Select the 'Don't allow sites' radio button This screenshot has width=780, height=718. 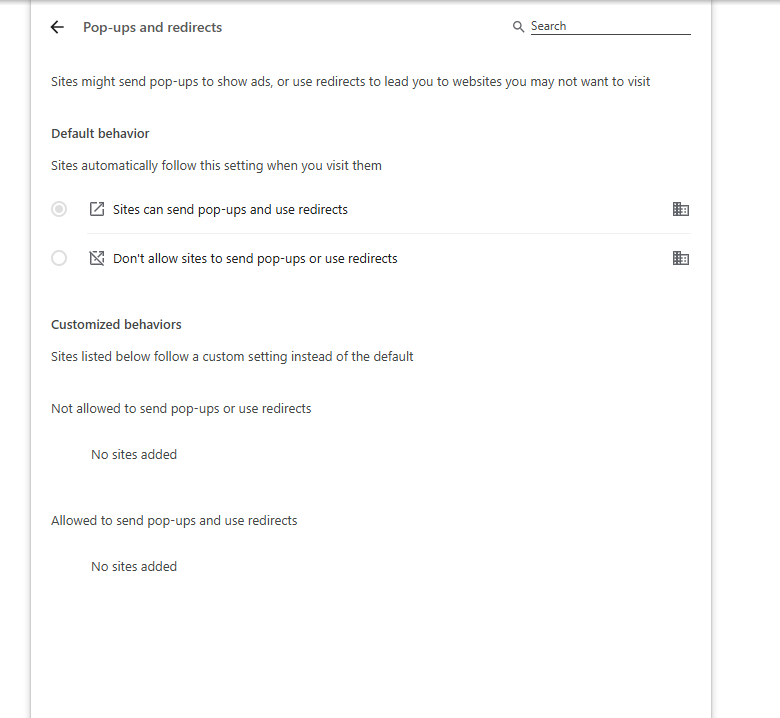tap(59, 258)
